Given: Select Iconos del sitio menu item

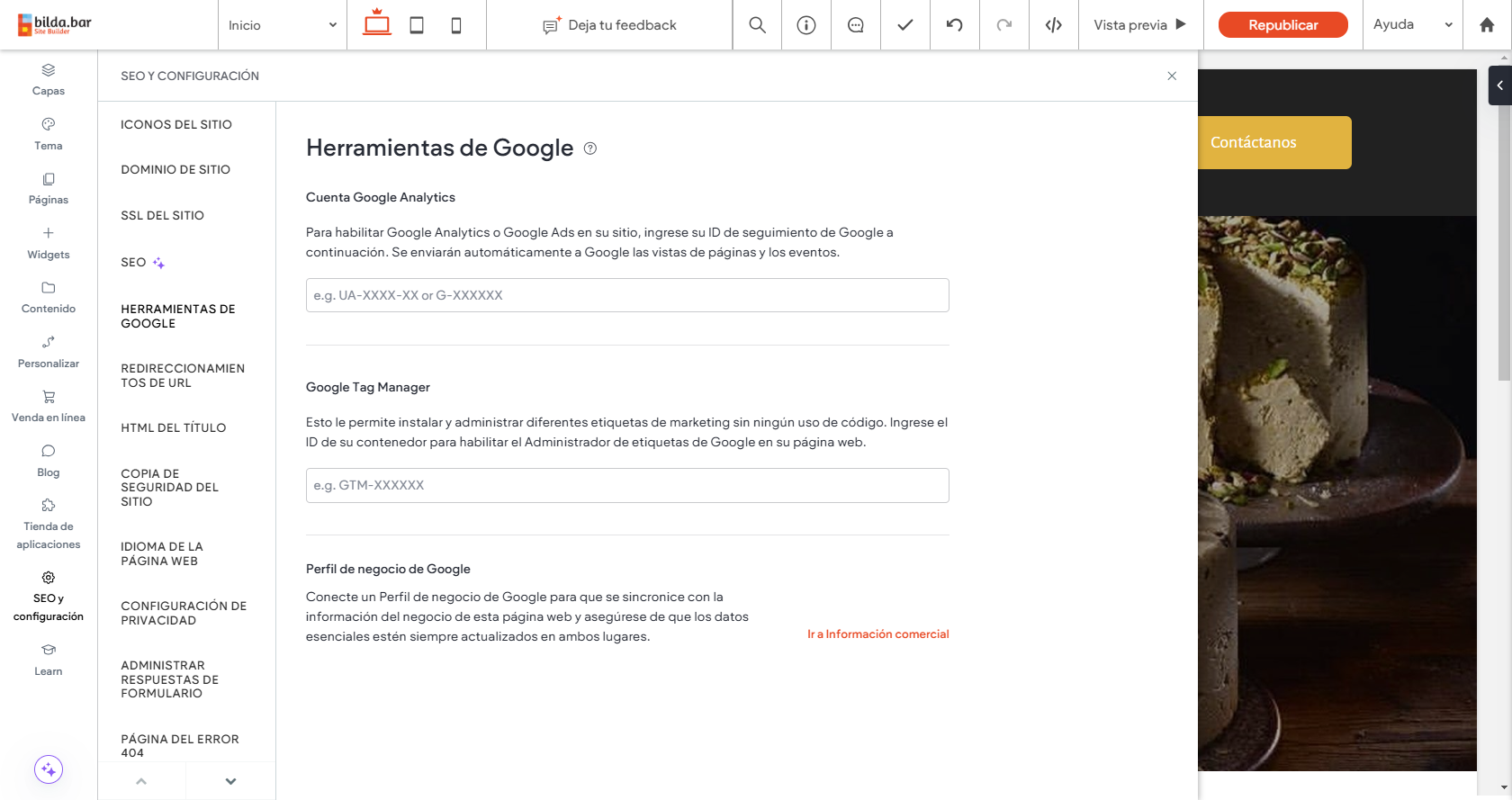Looking at the screenshot, I should pyautogui.click(x=176, y=124).
